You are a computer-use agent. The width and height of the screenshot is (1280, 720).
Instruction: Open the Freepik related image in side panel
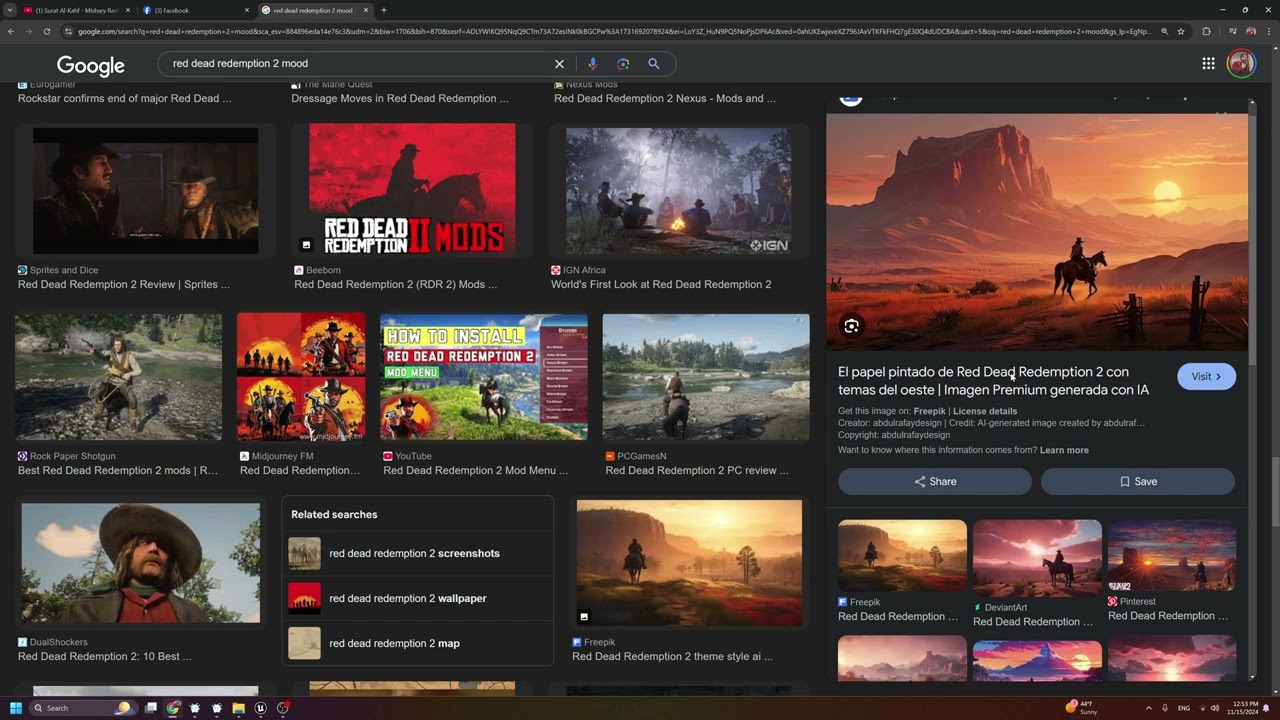click(x=902, y=555)
